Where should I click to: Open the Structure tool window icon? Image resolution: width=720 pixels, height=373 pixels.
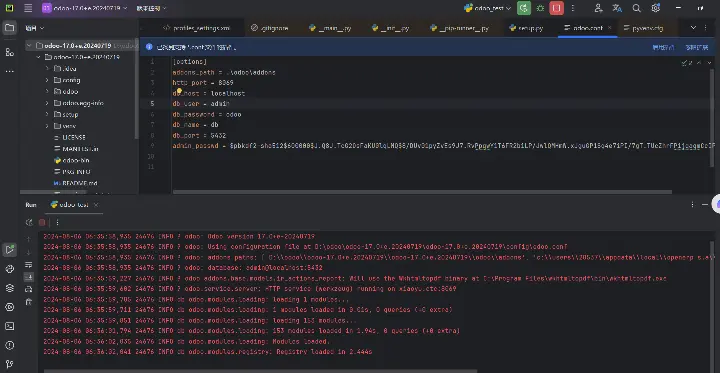9,52
